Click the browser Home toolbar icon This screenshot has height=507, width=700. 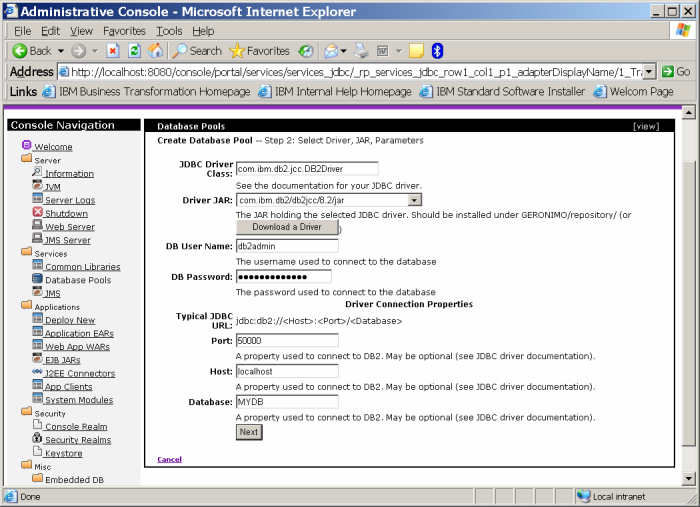155,50
